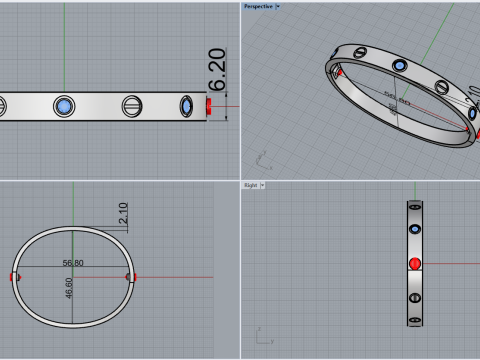Click the XY axis icon in Perspective viewport
The height and width of the screenshot is (360, 480).
click(x=264, y=160)
